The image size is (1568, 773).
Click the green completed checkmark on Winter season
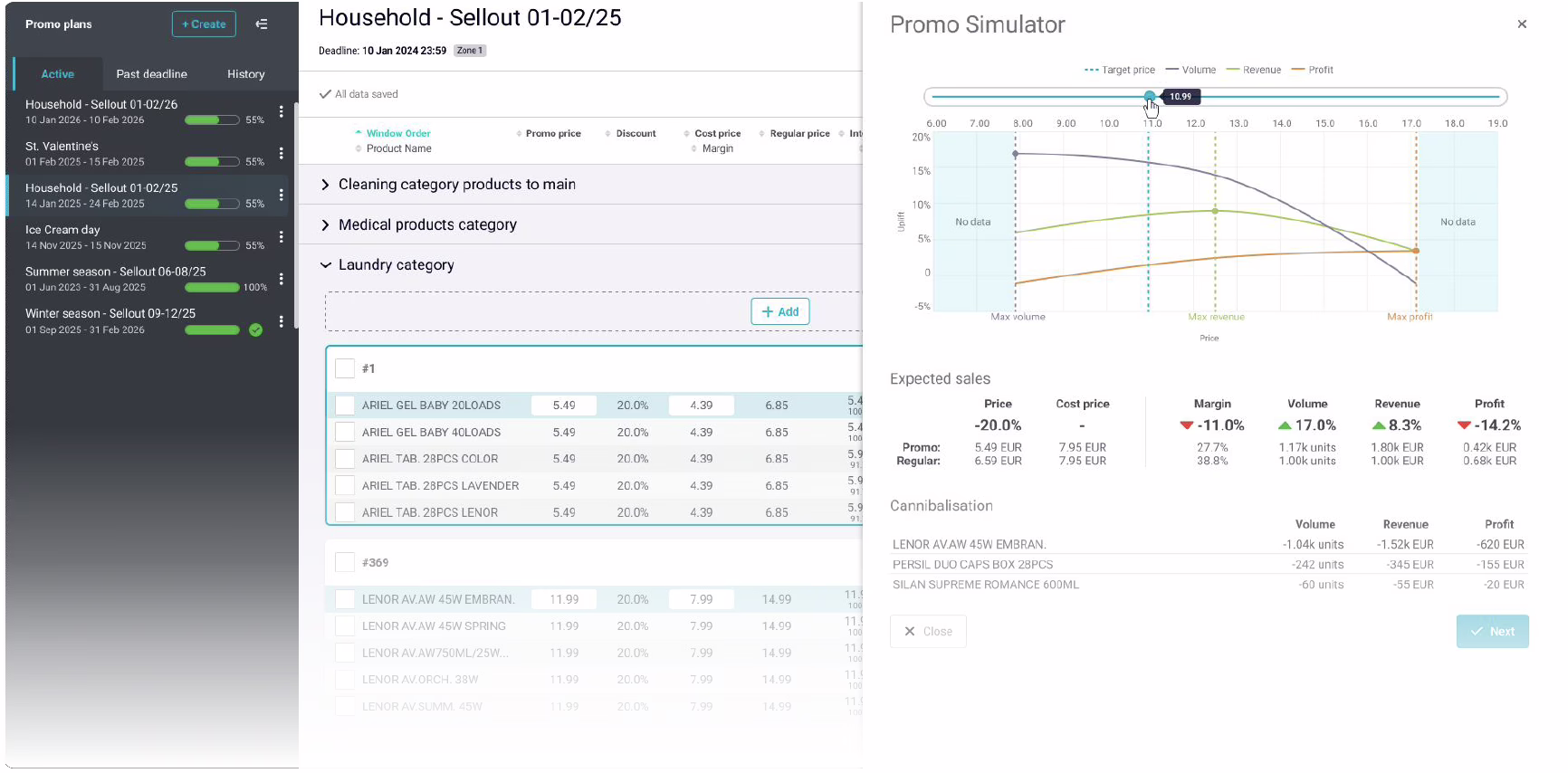pyautogui.click(x=256, y=330)
